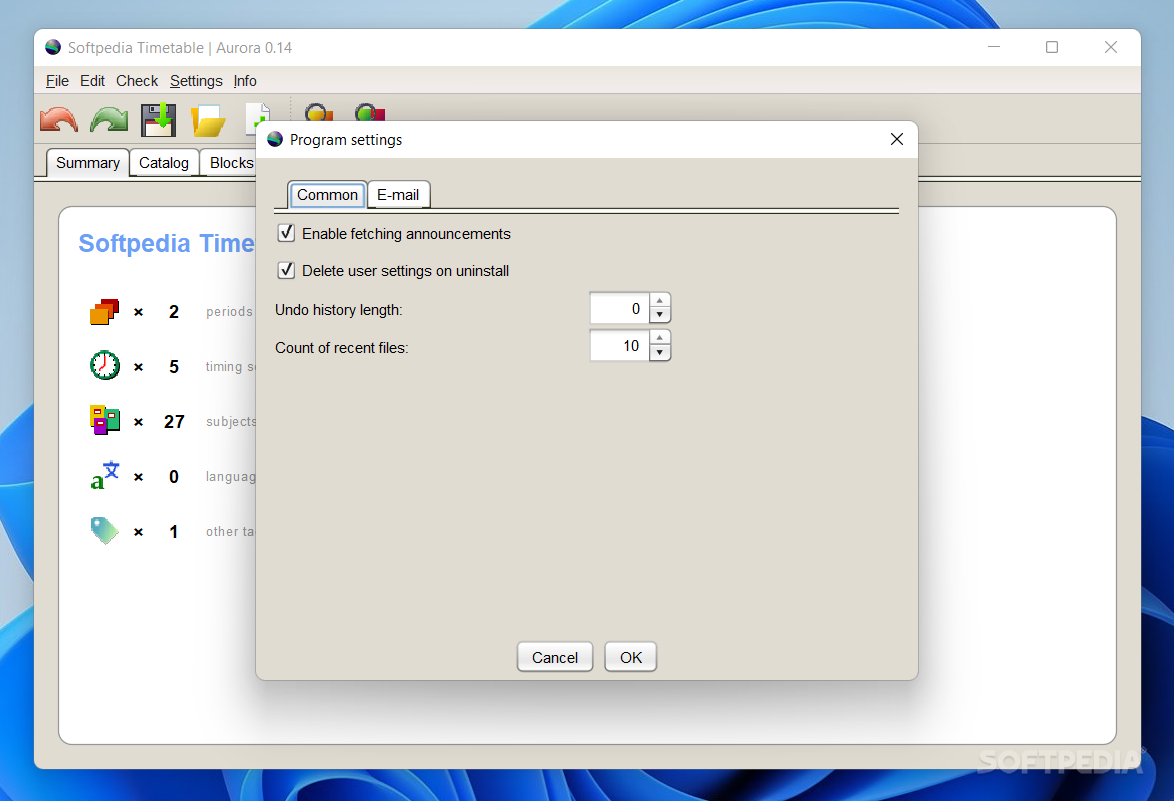Click the periods stacked squares icon
This screenshot has width=1174, height=801.
point(105,311)
